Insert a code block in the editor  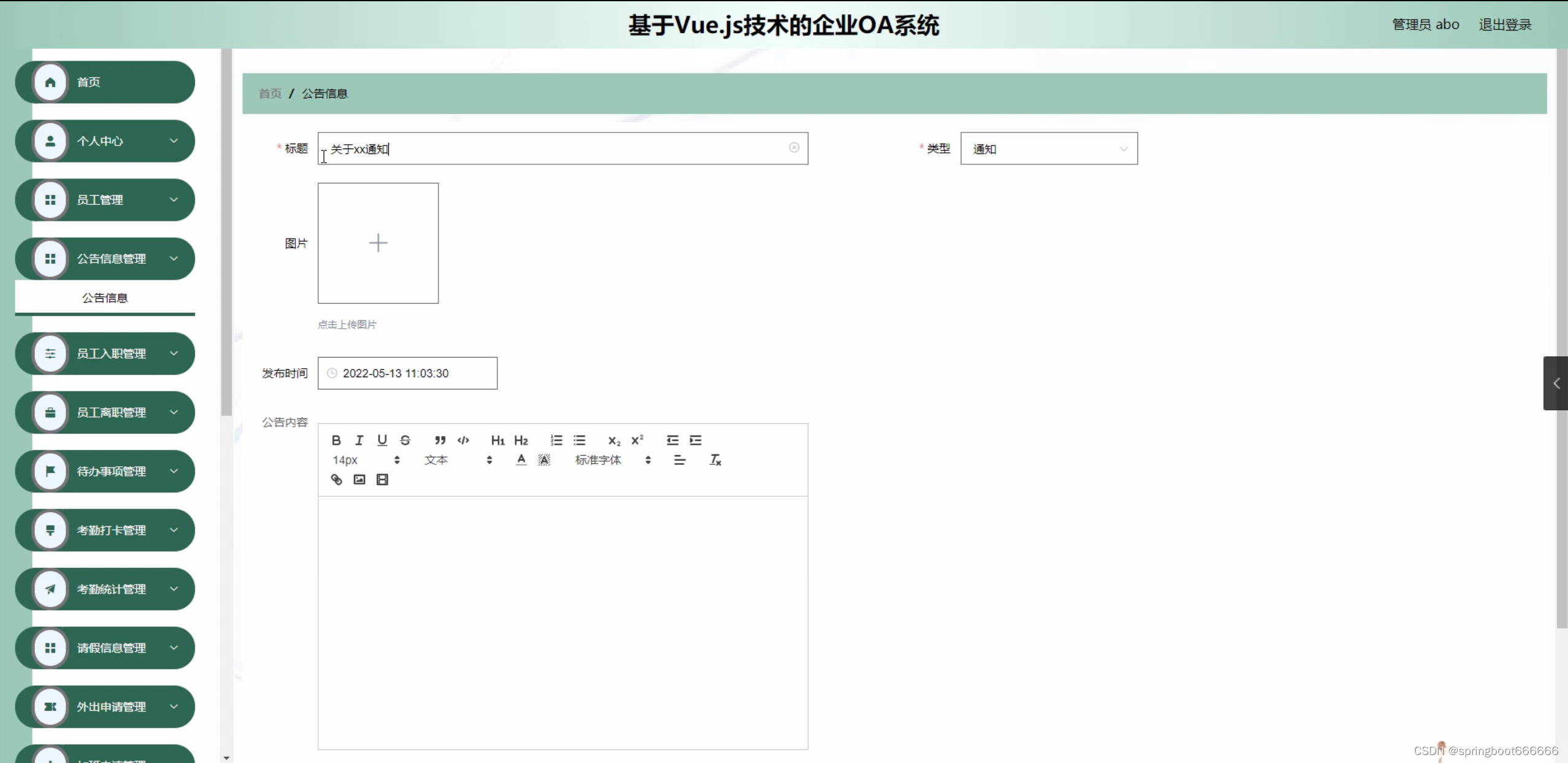[x=463, y=440]
